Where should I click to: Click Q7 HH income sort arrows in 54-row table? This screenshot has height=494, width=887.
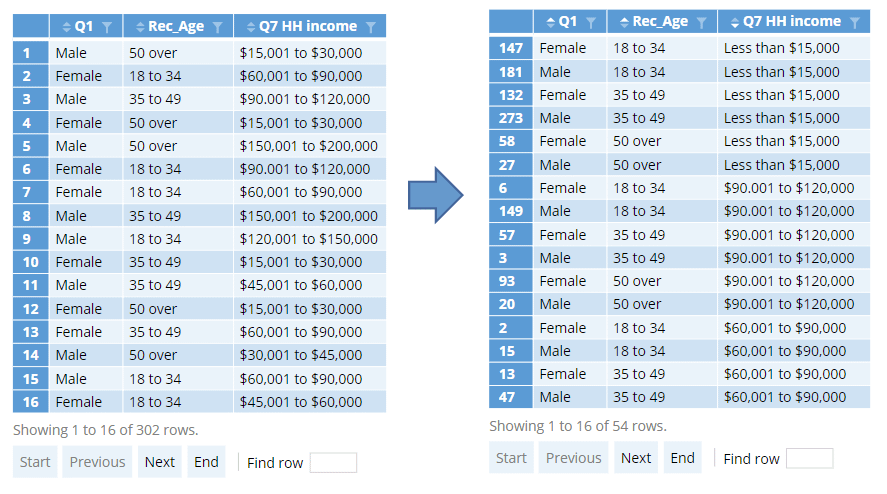tap(735, 22)
